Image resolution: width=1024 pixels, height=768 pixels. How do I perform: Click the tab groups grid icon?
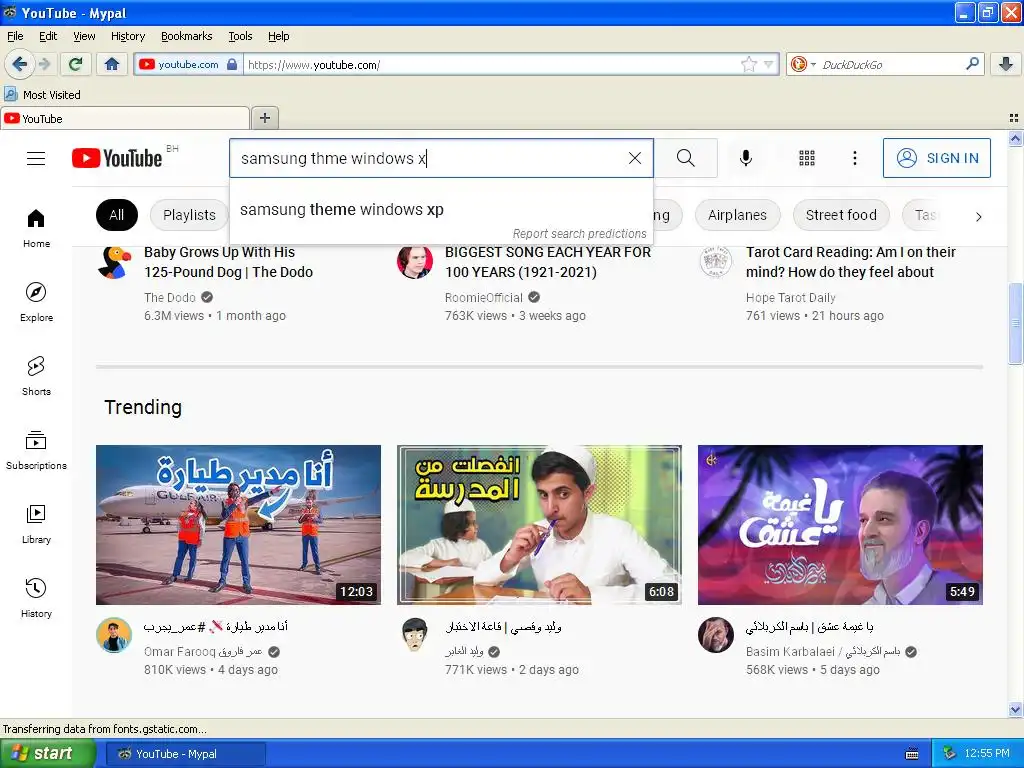tap(1014, 118)
